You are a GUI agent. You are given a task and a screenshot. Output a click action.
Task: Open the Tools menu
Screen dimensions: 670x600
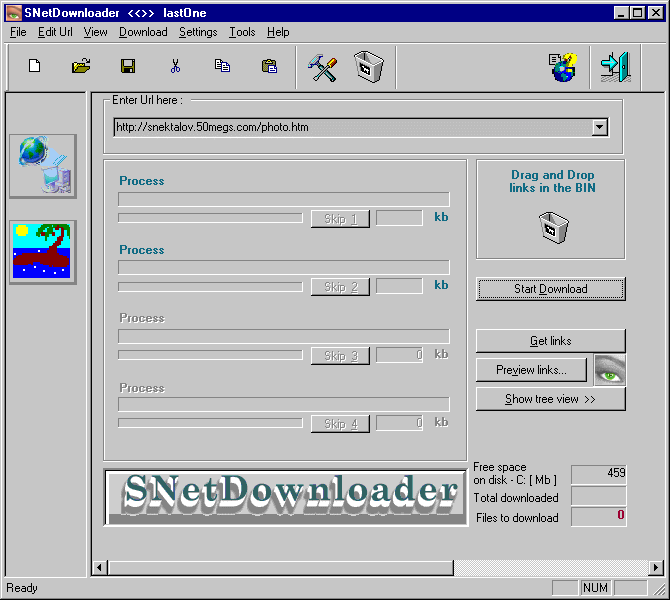coord(242,32)
